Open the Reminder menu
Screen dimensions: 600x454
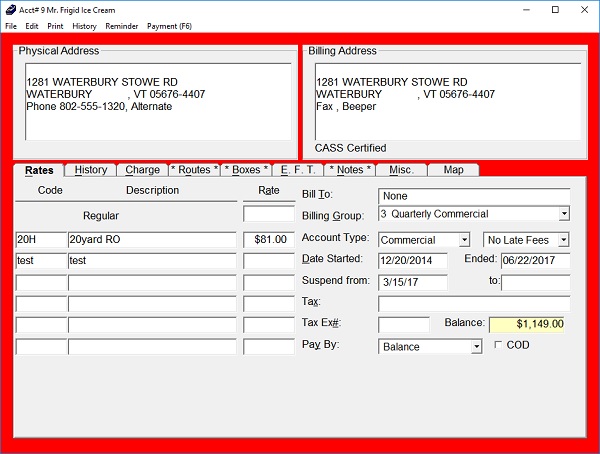click(x=122, y=26)
